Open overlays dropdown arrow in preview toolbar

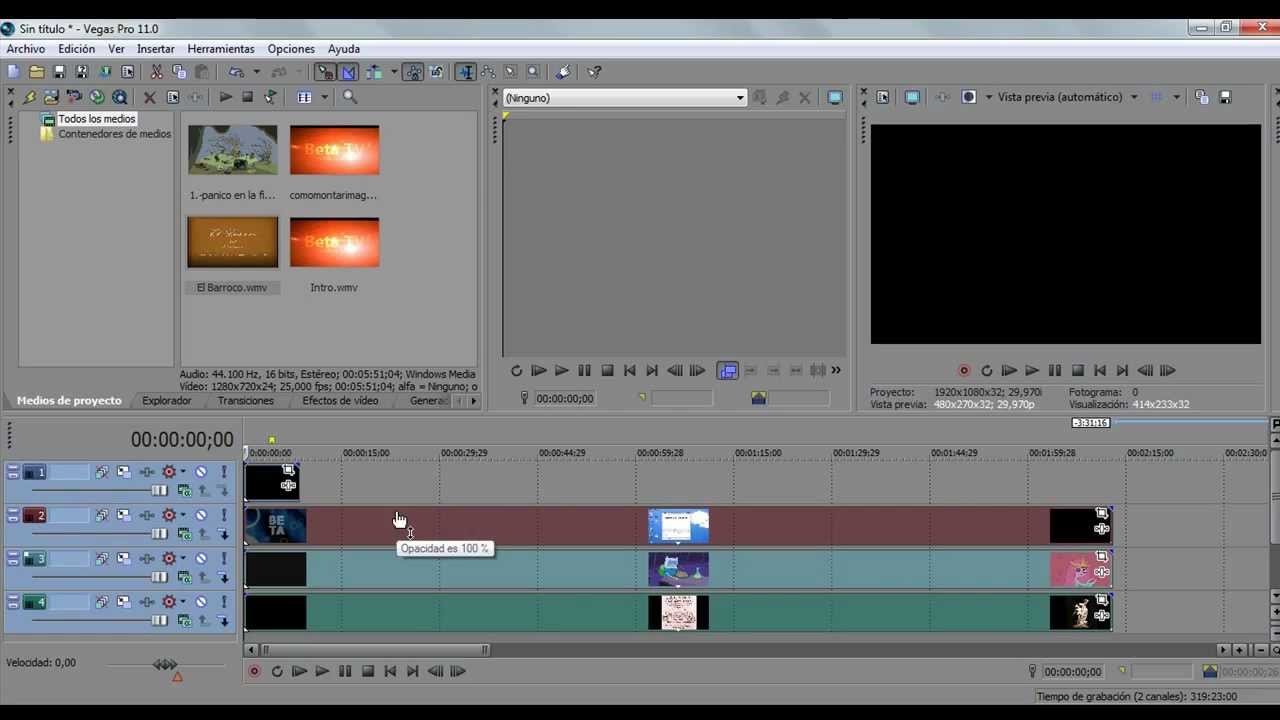tap(1176, 97)
